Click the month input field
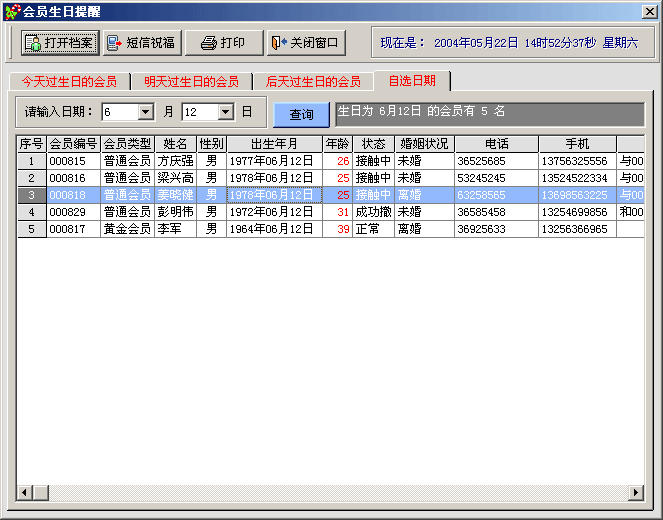The image size is (663, 520). pos(119,113)
